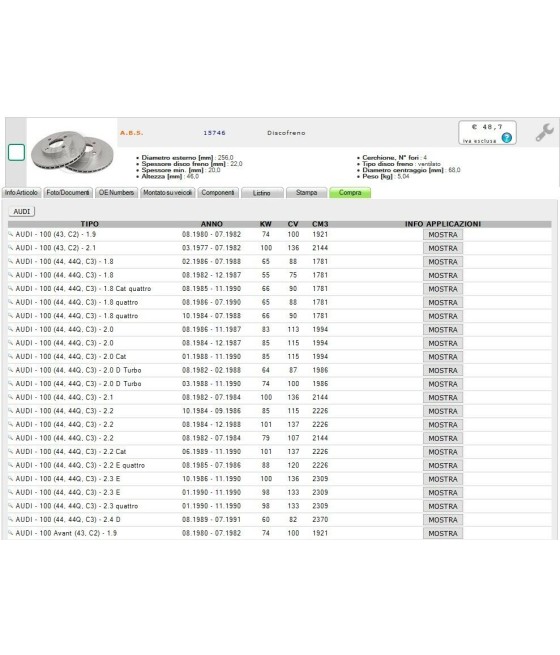Viewport: 560px width, 655px height.
Task: Click magnifier icon for AUDI 100 (43, C2) - 2.1
Action: coord(11,248)
